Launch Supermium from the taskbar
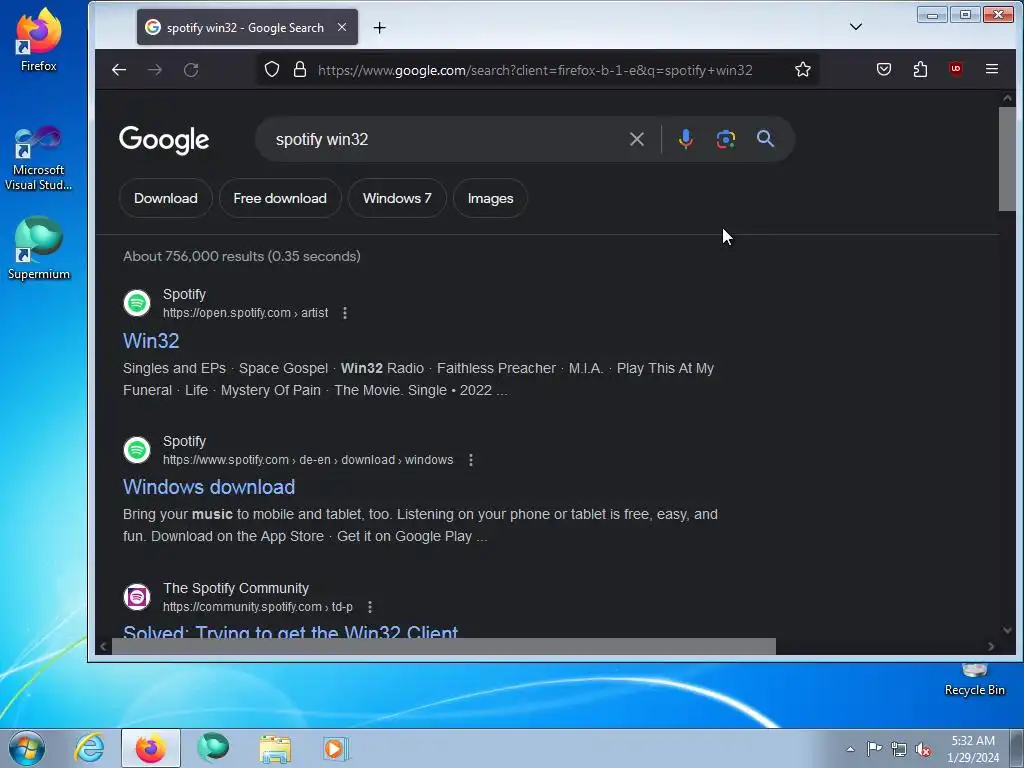 coord(213,748)
